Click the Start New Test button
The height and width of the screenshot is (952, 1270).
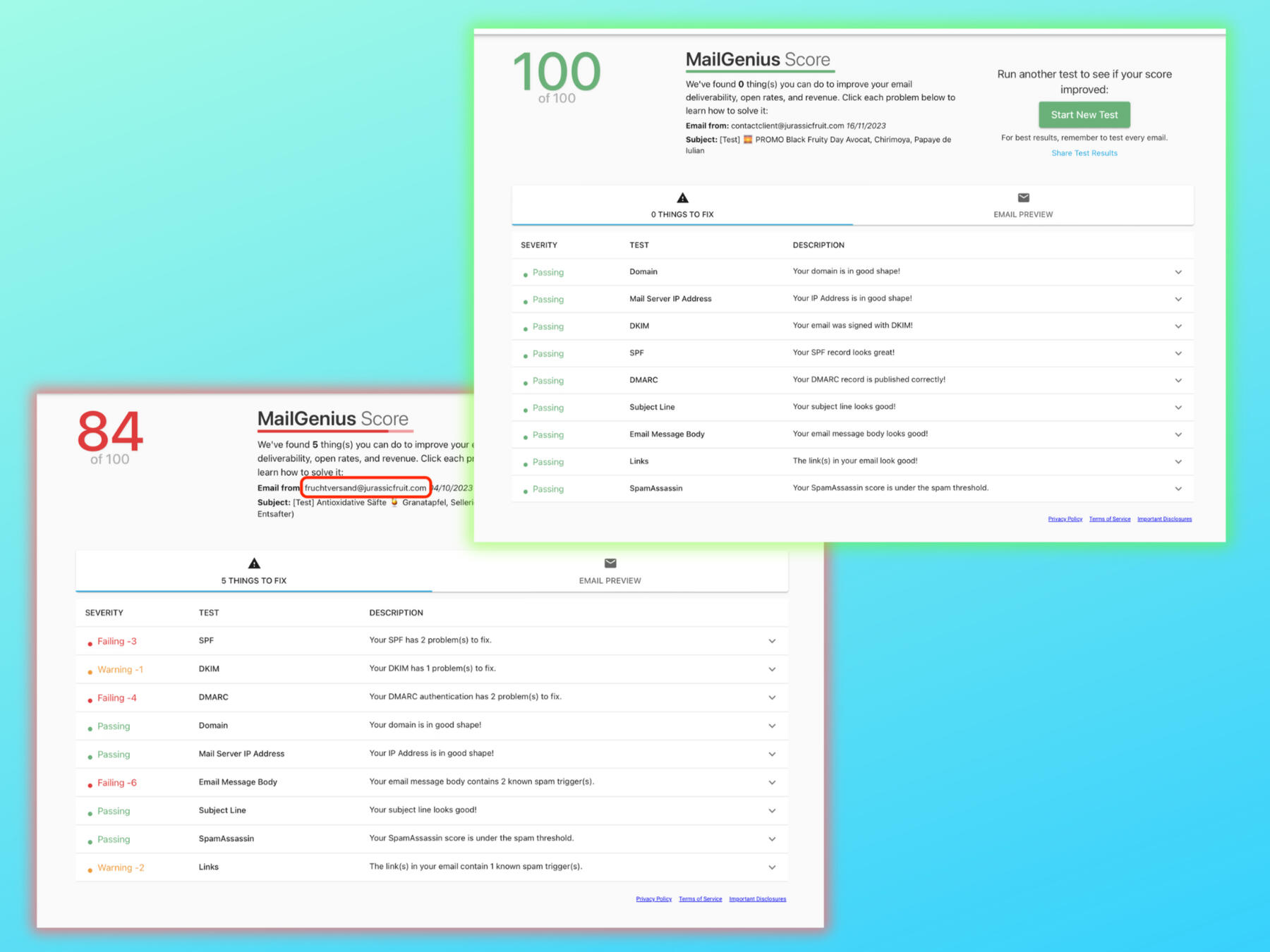pyautogui.click(x=1084, y=115)
